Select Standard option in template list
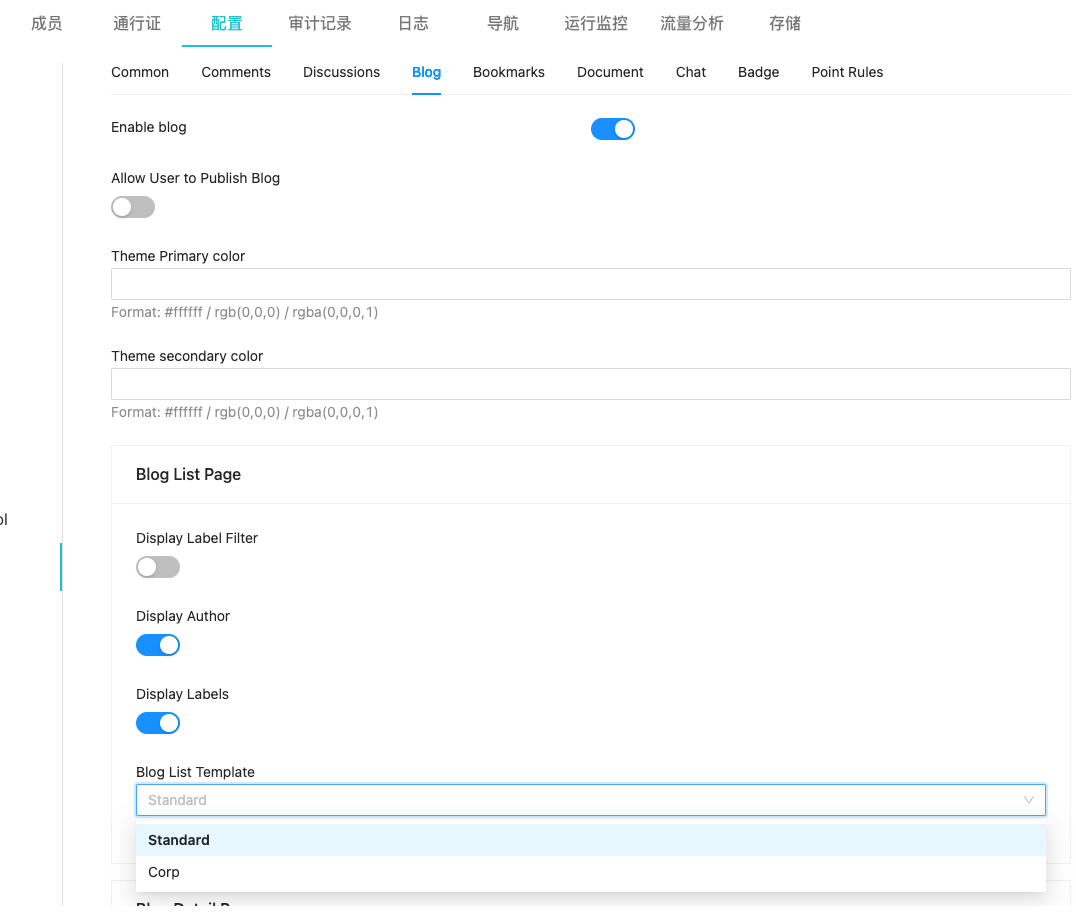1076x915 pixels. [179, 840]
